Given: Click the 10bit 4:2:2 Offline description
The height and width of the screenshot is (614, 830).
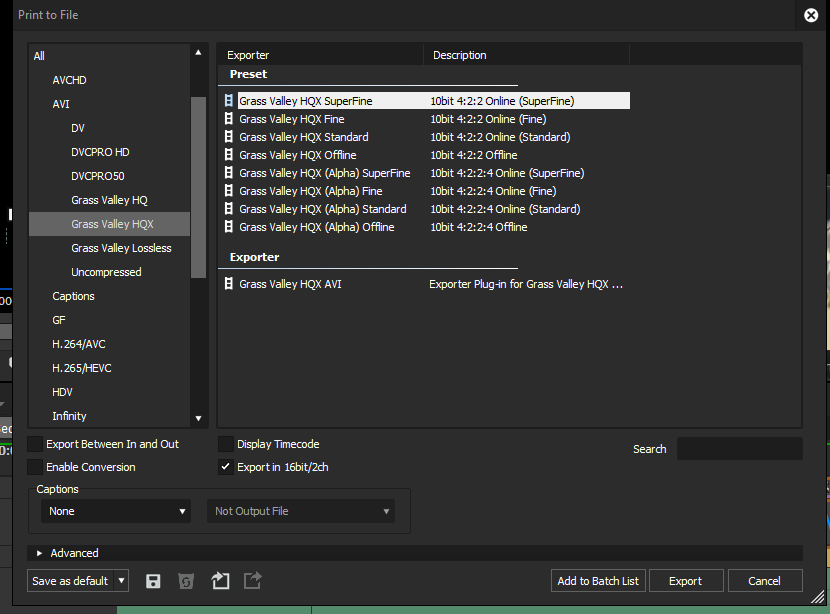Looking at the screenshot, I should pos(474,155).
